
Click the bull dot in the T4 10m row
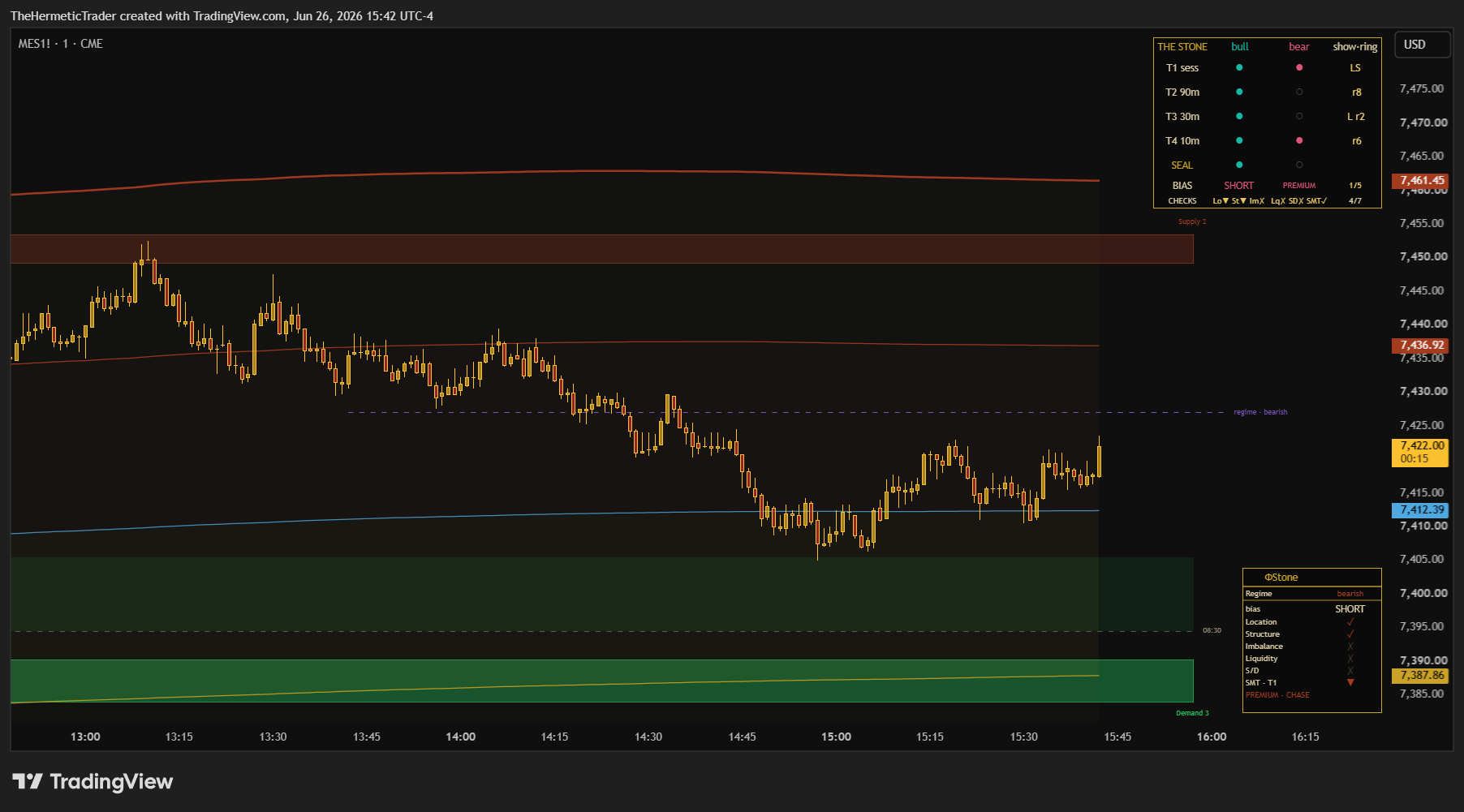1239,140
